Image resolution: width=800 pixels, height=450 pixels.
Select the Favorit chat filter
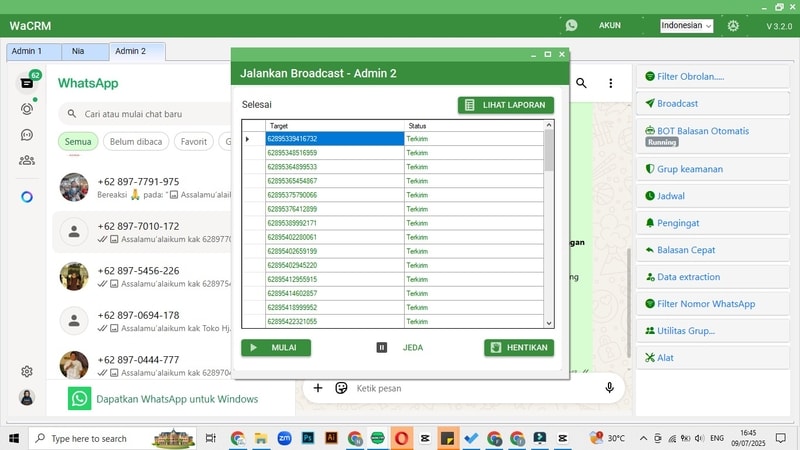(x=194, y=142)
